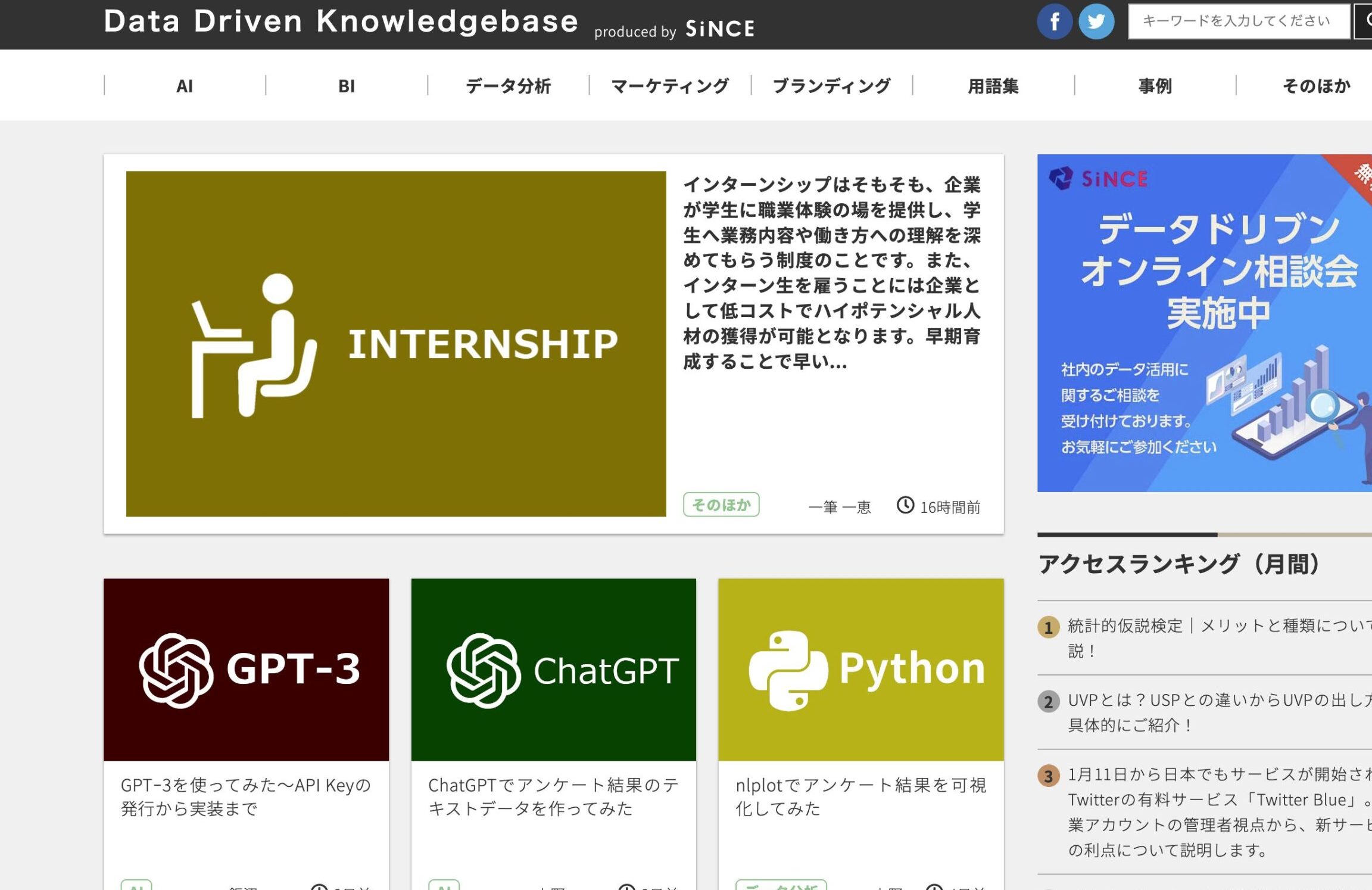The image size is (1372, 890).
Task: Open the Twitter icon in the header
Action: coord(1096,22)
